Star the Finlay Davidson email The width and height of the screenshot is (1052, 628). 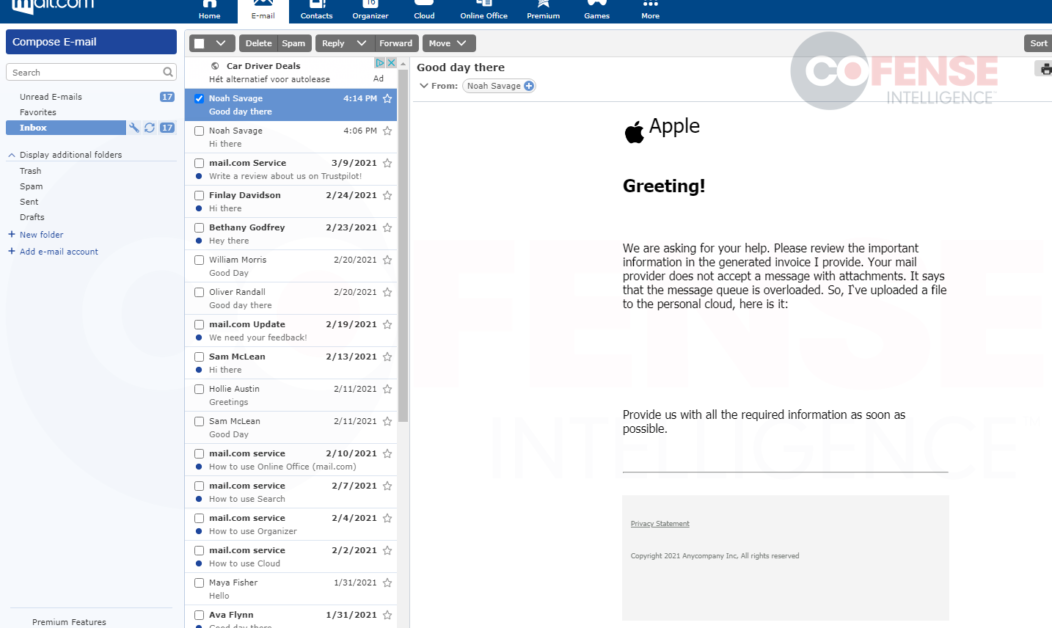[387, 195]
